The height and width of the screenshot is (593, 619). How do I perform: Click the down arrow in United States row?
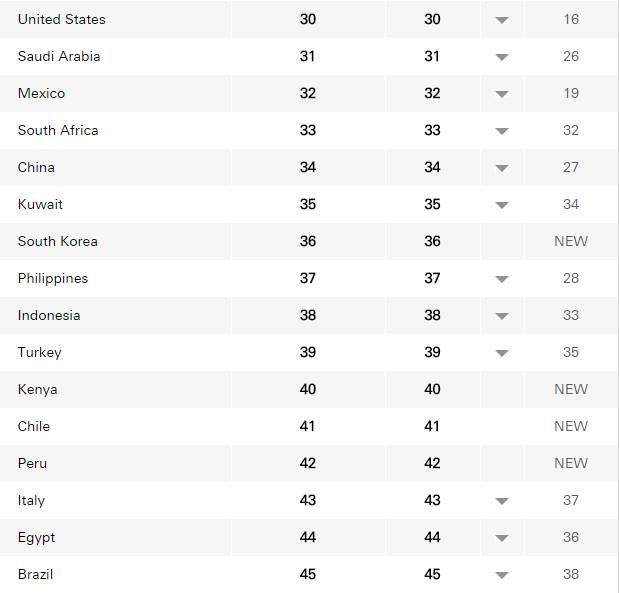[x=502, y=20]
